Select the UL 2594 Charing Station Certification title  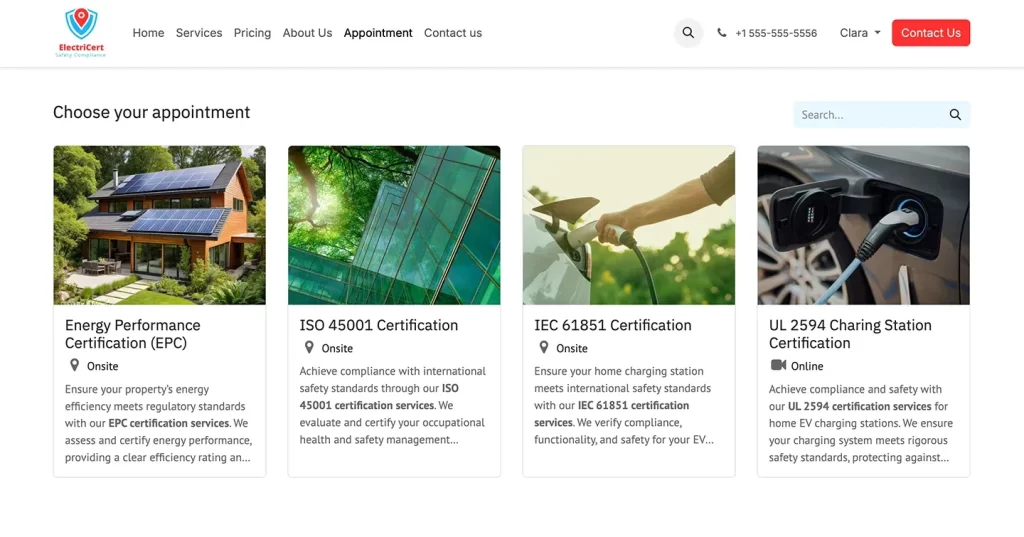point(850,334)
